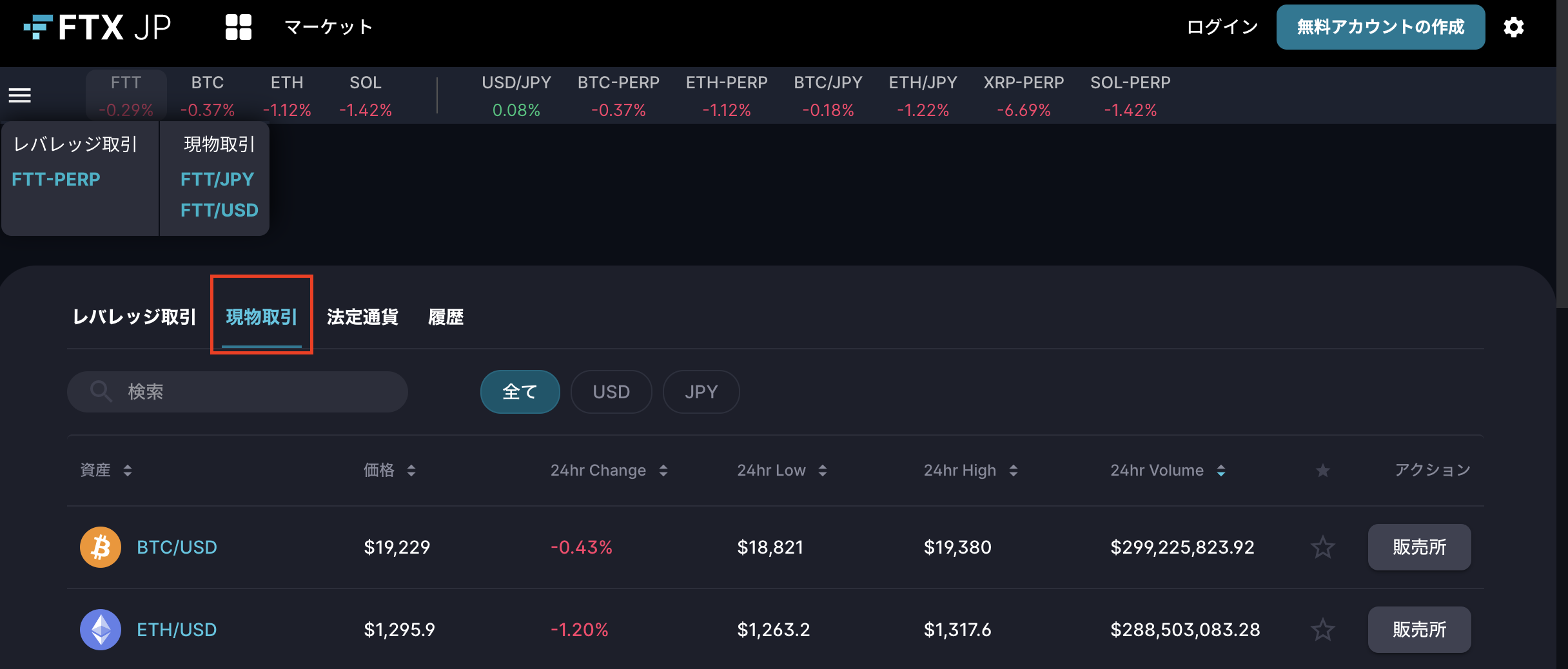This screenshot has width=1568, height=669.
Task: Select XRP-PERP in the ticker bar
Action: [1024, 96]
